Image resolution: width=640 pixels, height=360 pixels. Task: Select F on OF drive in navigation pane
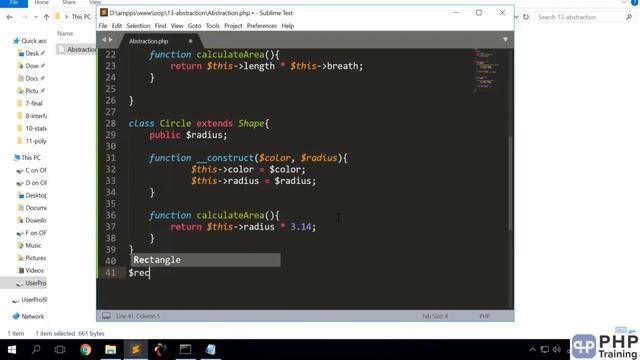(32, 233)
